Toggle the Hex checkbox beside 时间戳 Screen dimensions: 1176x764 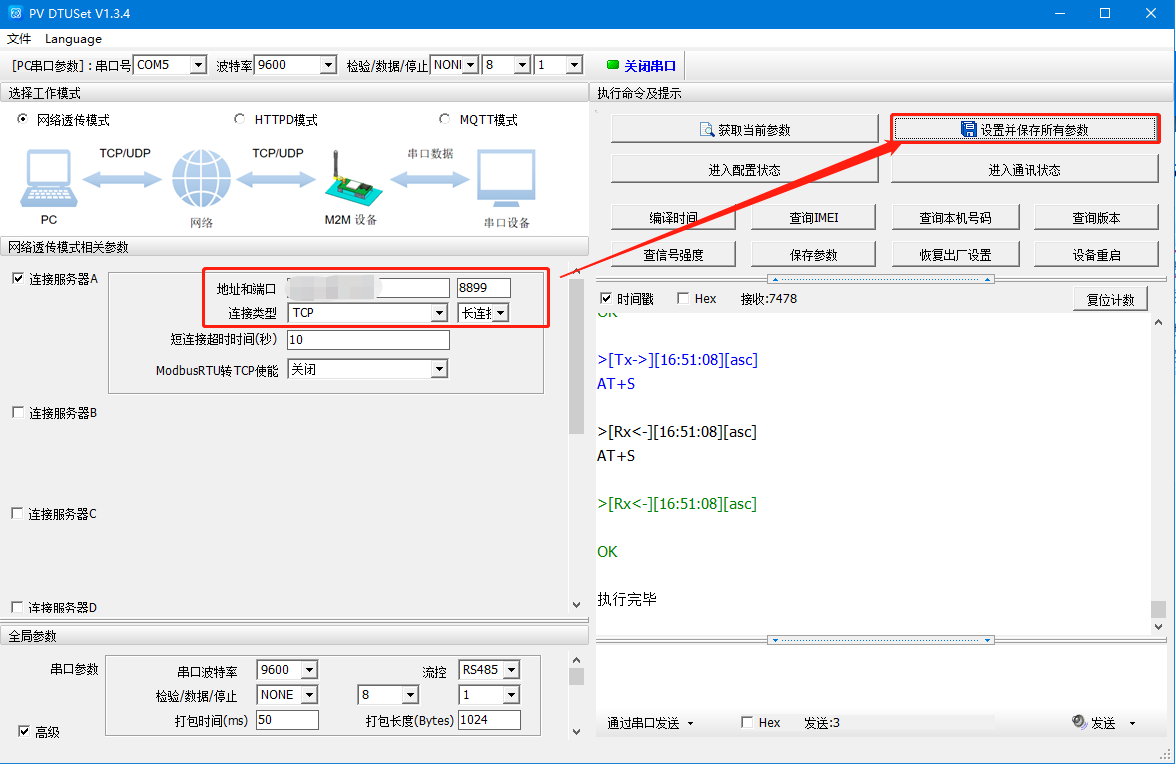point(683,298)
